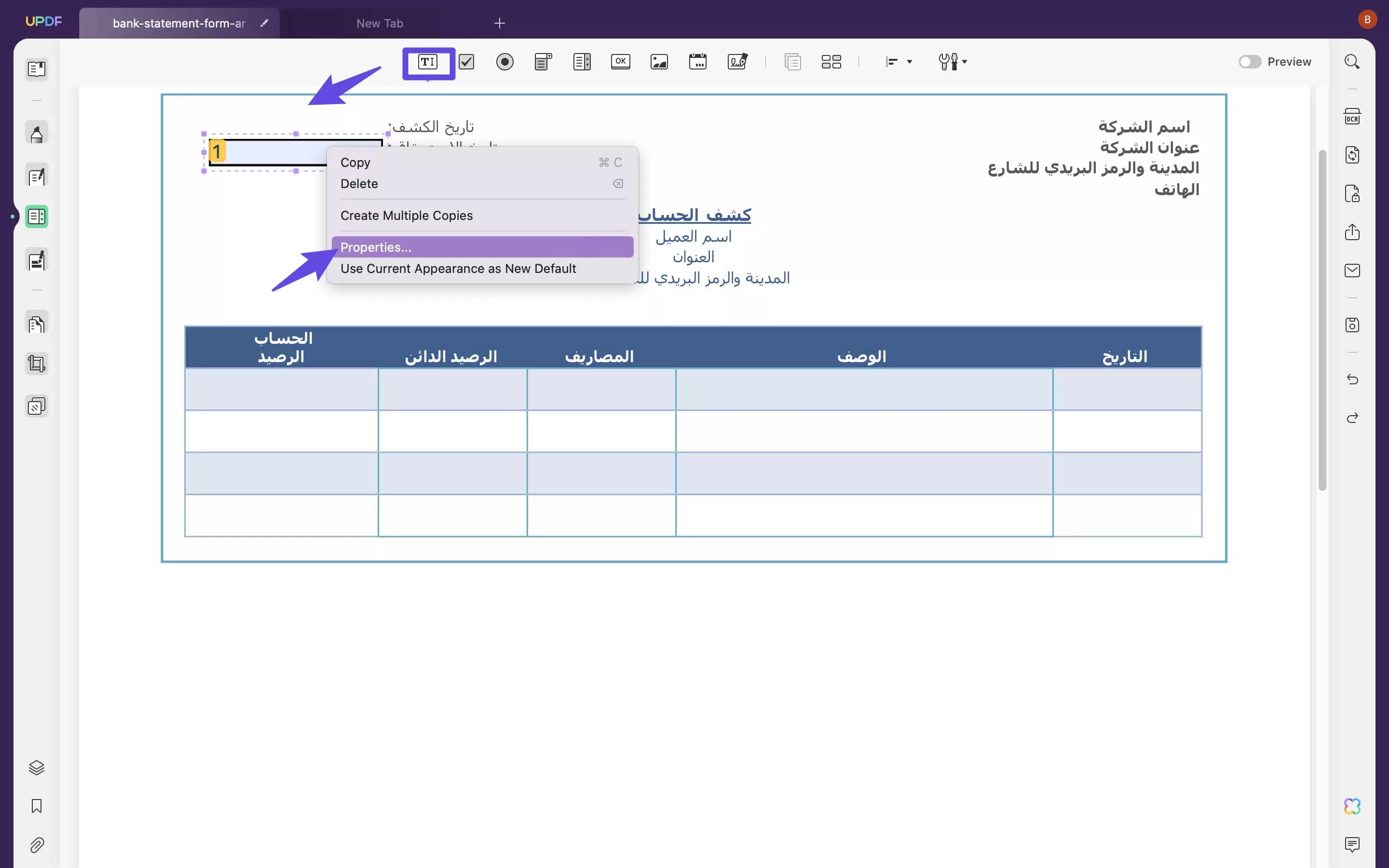
Task: Select Create Multiple Copies
Action: pyautogui.click(x=407, y=215)
